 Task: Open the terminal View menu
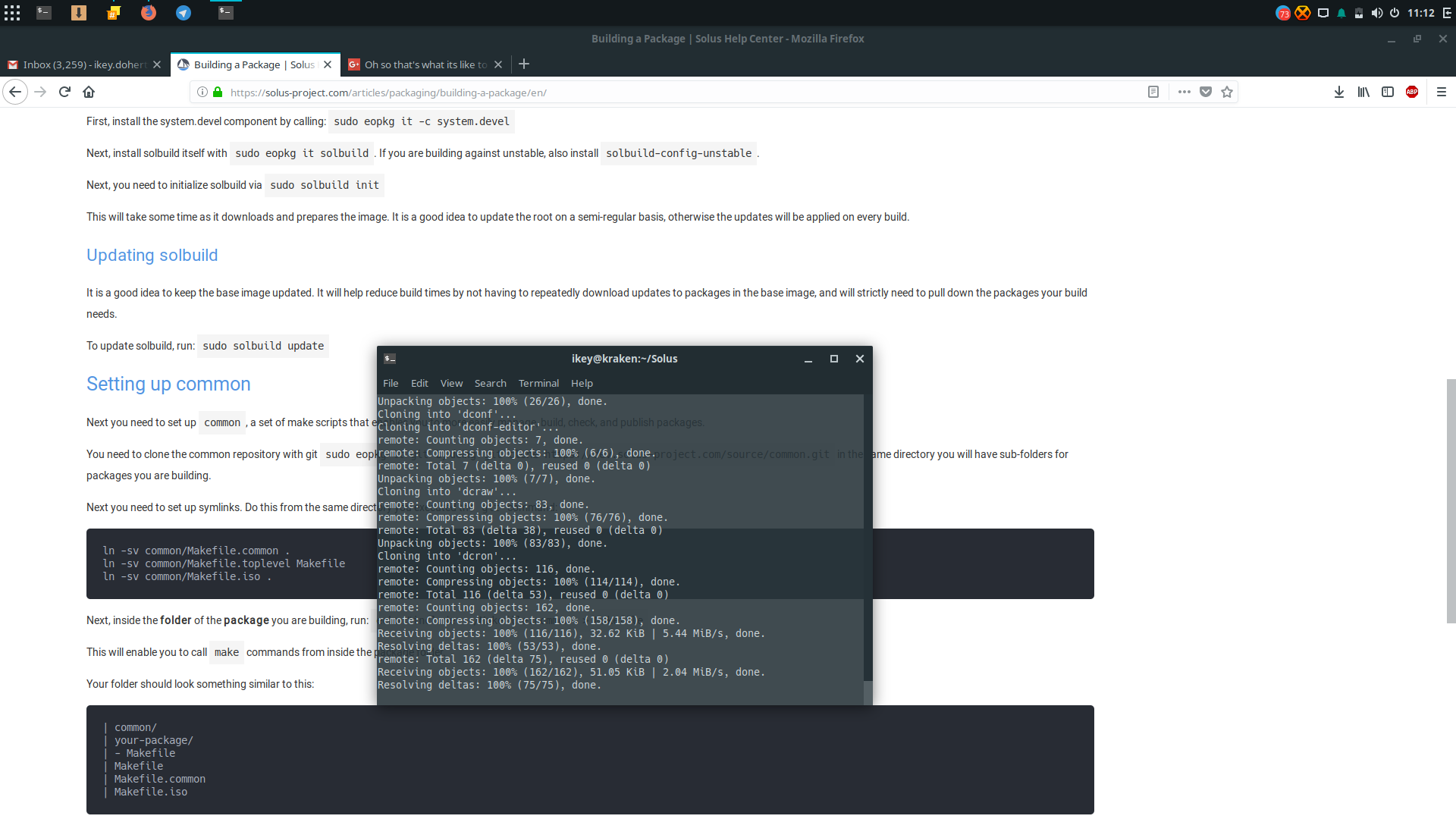451,383
